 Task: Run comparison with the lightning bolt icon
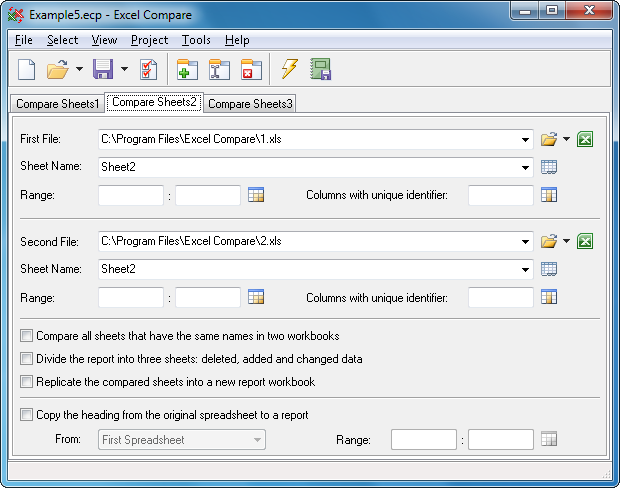289,69
